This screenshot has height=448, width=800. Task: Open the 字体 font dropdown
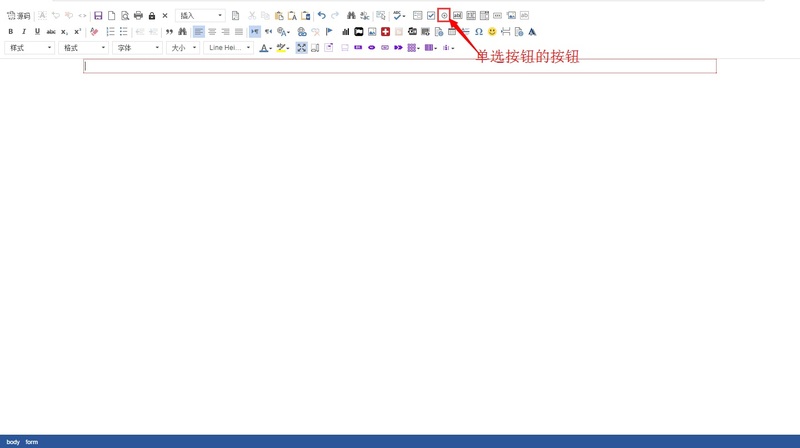click(138, 48)
